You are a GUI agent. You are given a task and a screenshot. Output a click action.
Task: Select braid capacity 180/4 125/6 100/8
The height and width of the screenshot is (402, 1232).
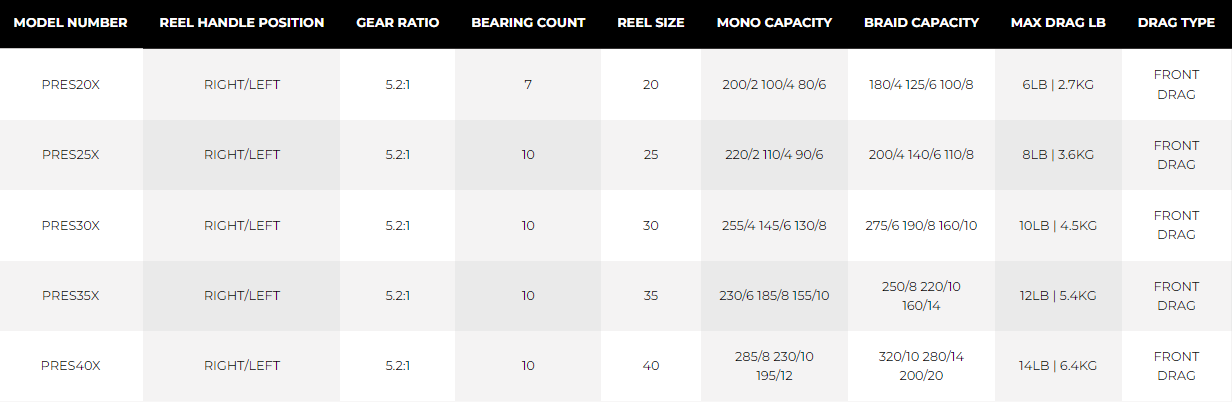(921, 85)
